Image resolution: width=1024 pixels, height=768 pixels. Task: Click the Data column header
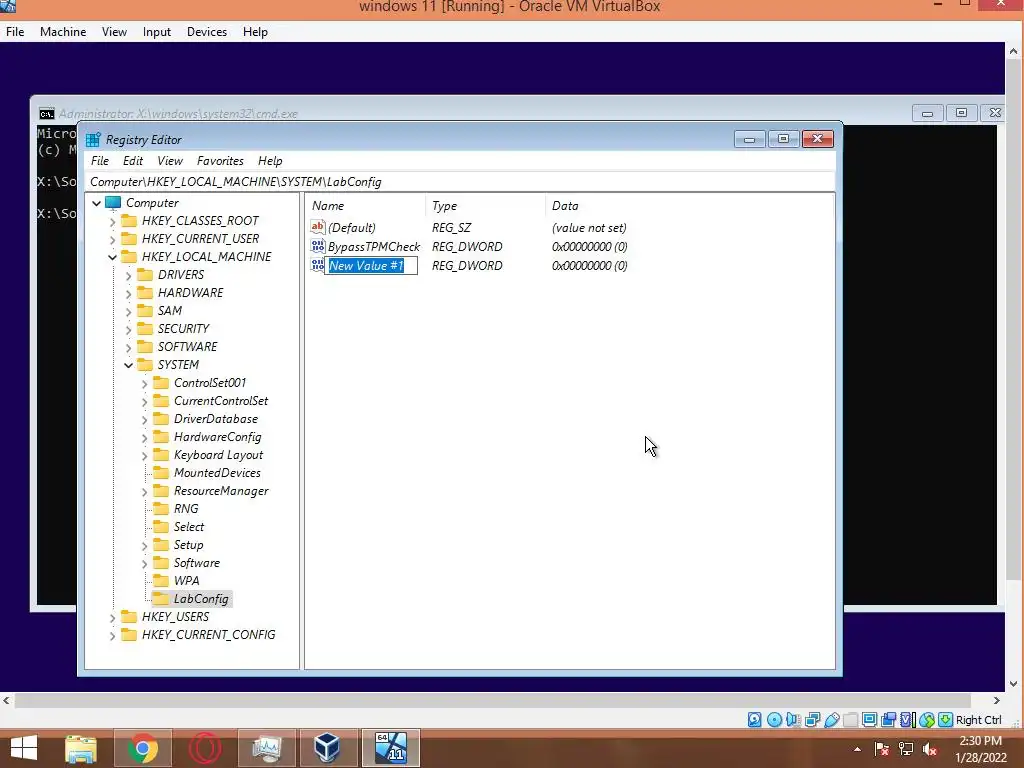coord(689,206)
